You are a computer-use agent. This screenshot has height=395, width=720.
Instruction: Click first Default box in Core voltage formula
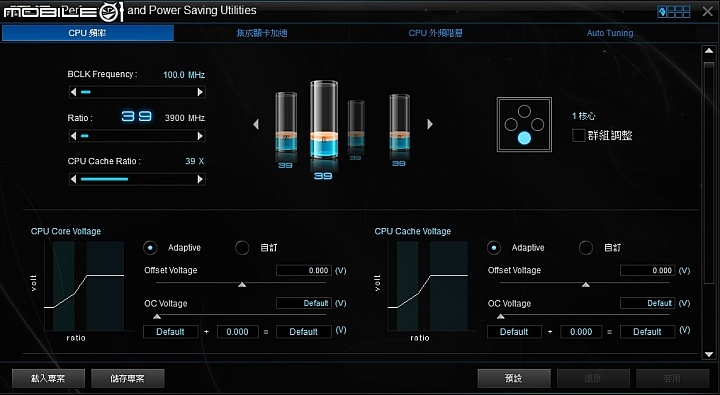(171, 332)
